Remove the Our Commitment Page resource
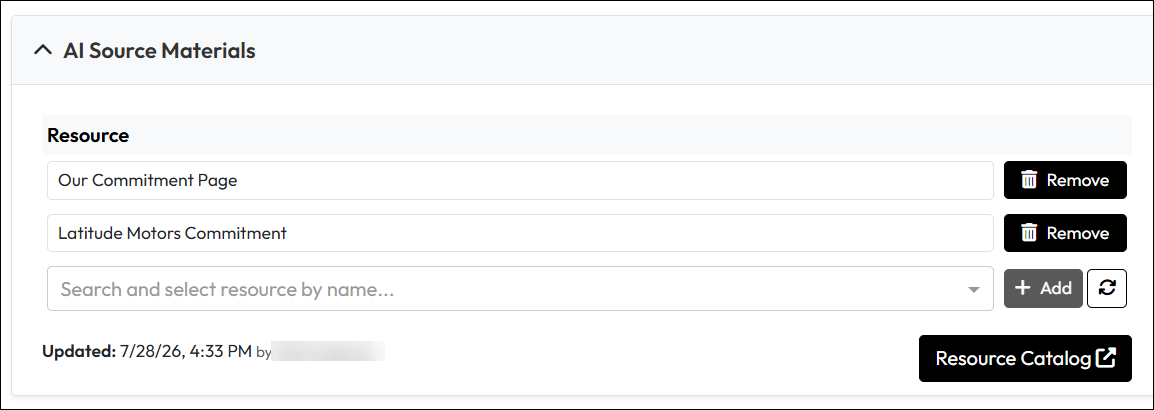The height and width of the screenshot is (410, 1154). coord(1065,180)
